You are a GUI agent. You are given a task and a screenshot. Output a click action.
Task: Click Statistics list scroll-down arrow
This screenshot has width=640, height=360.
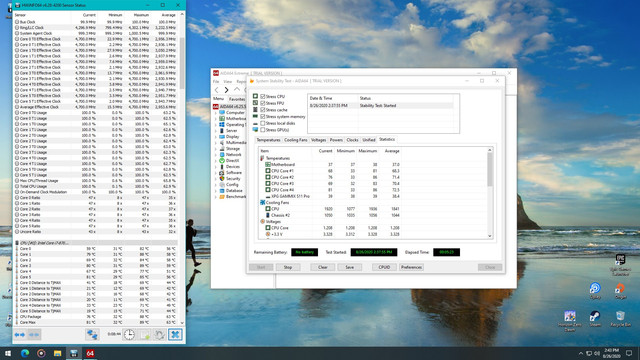490,236
